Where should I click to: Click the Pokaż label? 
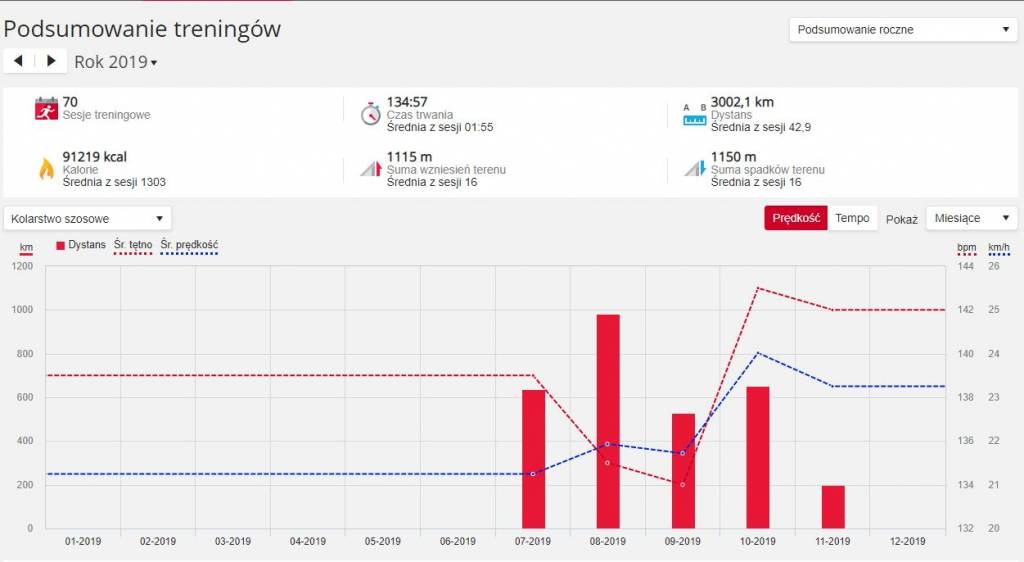click(901, 219)
